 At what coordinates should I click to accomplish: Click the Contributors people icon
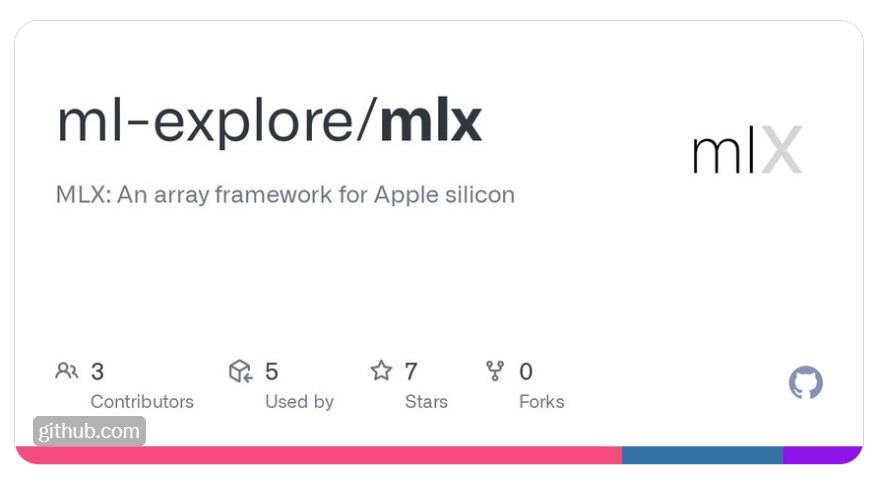click(x=67, y=371)
